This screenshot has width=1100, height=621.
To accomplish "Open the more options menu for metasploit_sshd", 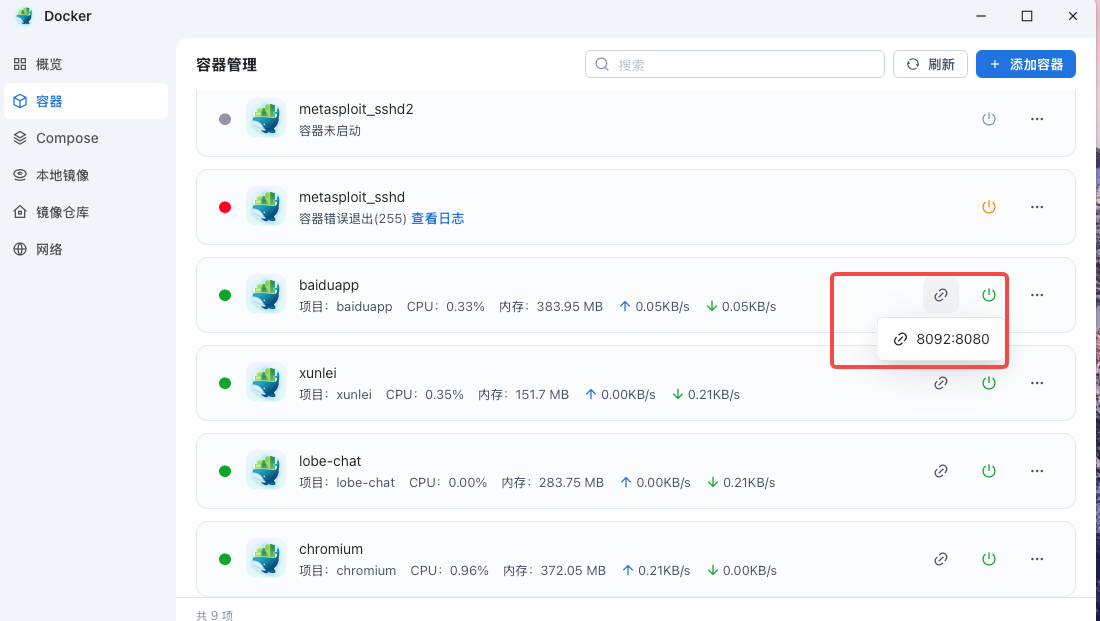I will pyautogui.click(x=1037, y=207).
